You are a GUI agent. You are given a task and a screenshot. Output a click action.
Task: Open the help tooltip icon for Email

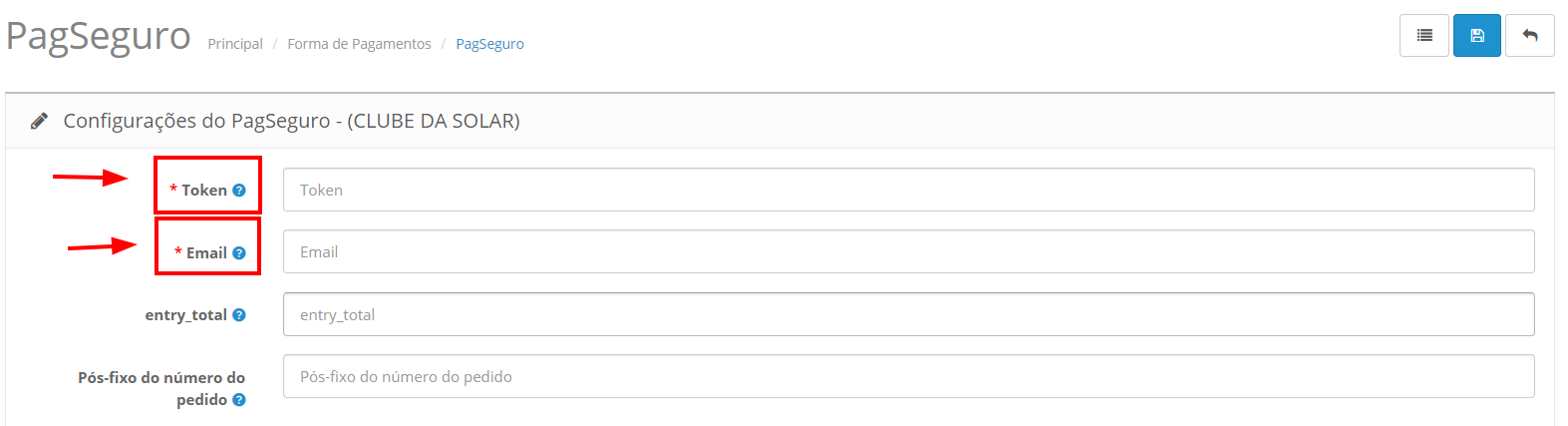(239, 253)
